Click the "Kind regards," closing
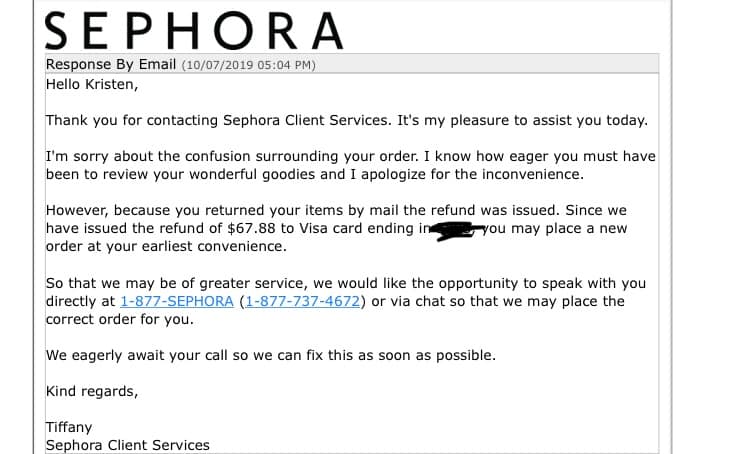Image resolution: width=750 pixels, height=454 pixels. click(92, 391)
